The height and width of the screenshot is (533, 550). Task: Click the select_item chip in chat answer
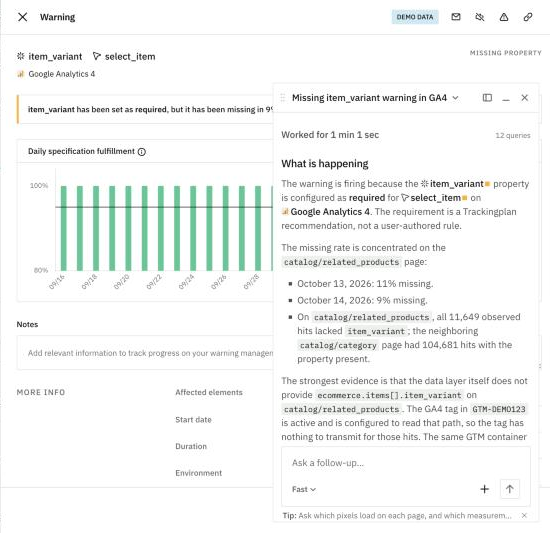coord(434,198)
